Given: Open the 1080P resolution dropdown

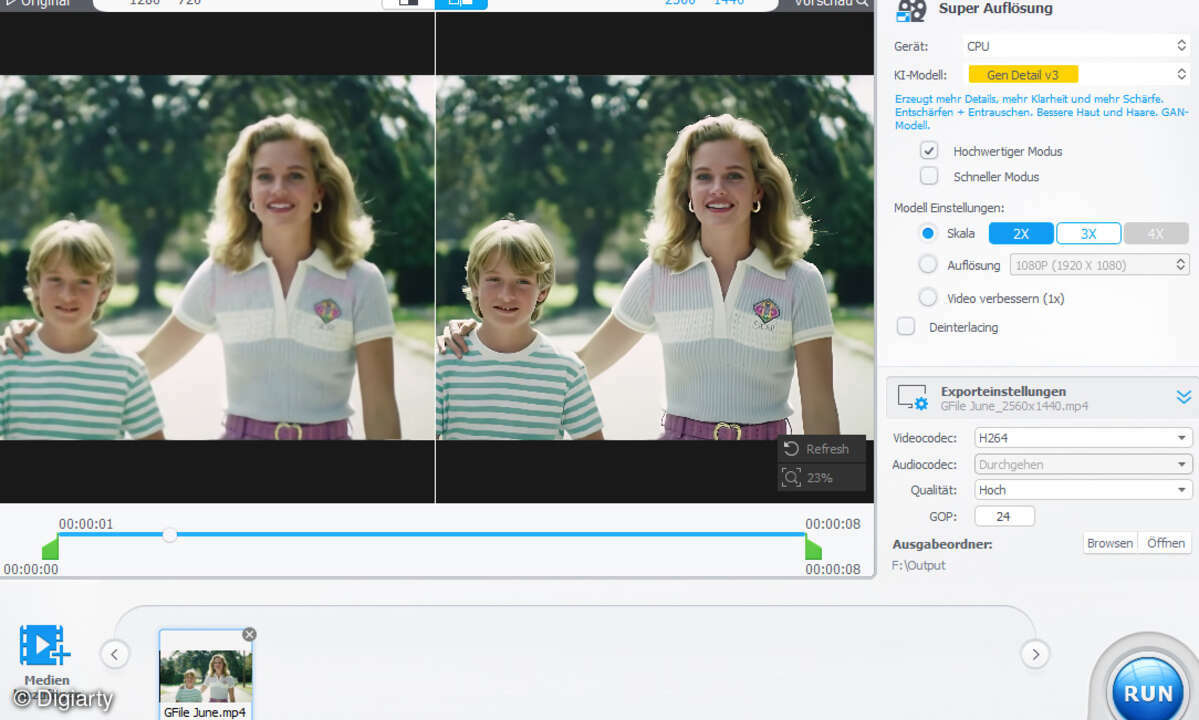Looking at the screenshot, I should (x=1100, y=264).
